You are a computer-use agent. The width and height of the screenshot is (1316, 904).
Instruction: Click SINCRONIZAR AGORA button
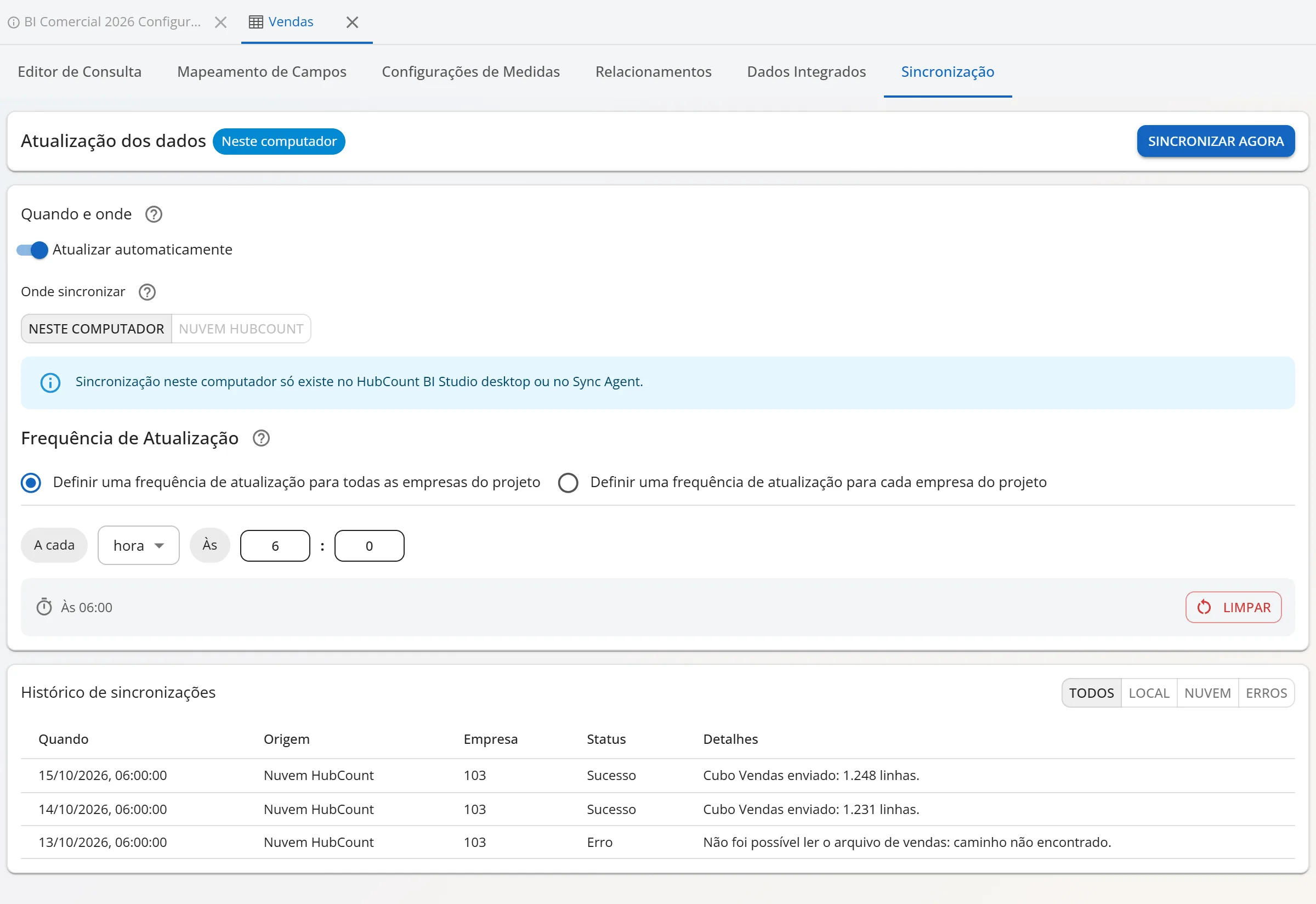click(x=1216, y=142)
